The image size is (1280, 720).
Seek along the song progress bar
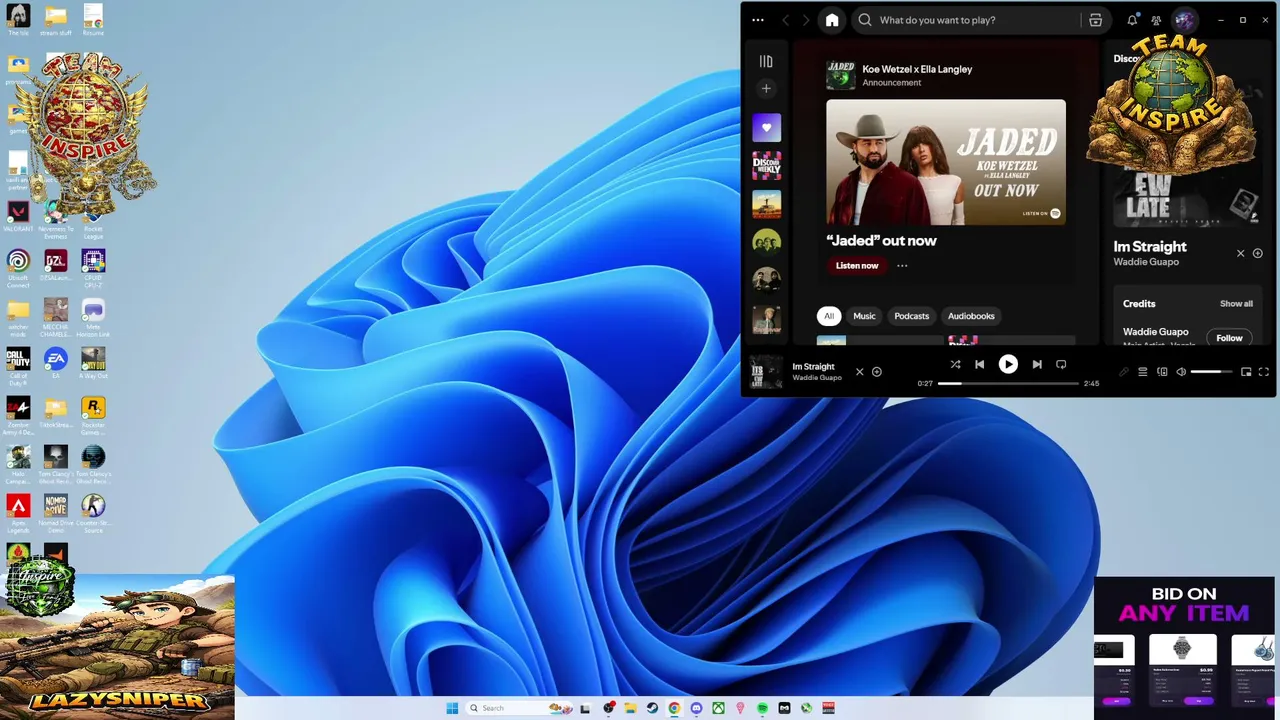point(1009,383)
